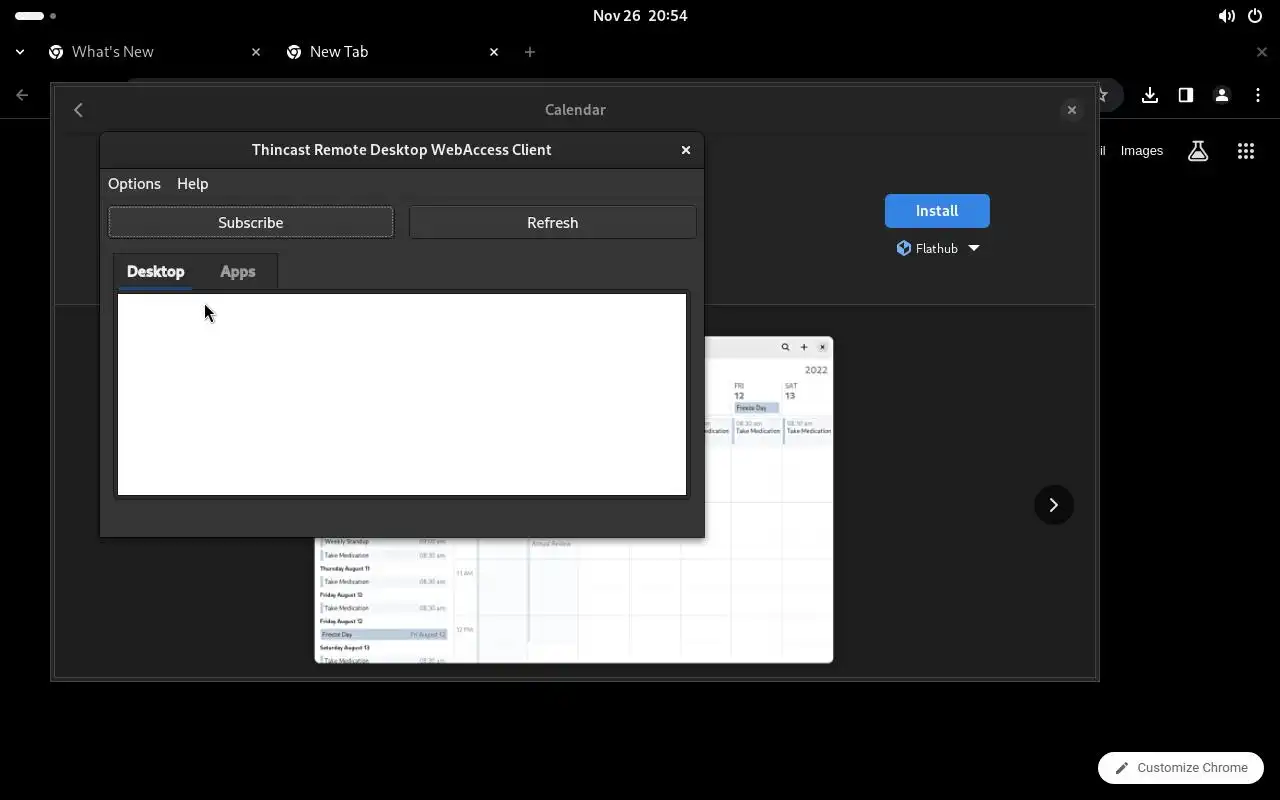Open the Help menu
Screen dimensions: 1280x800
tap(192, 184)
